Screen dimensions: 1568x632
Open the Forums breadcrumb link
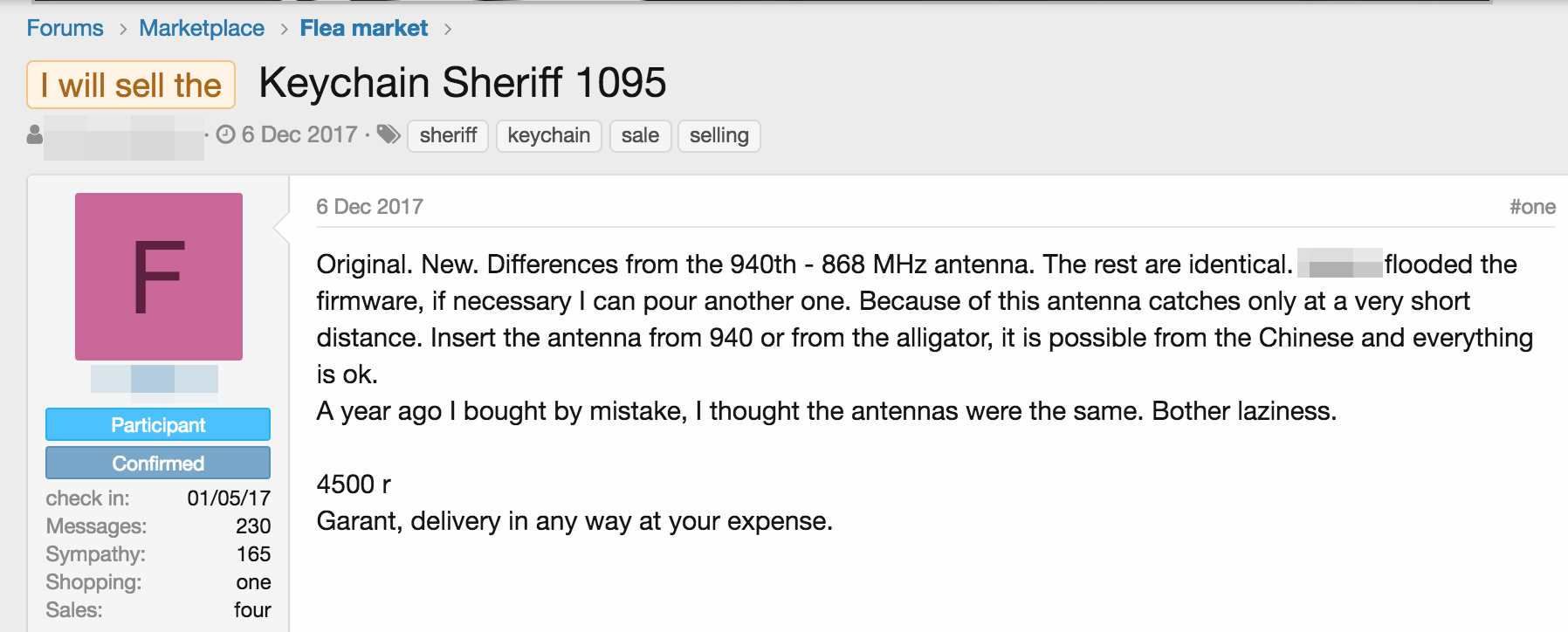coord(65,28)
